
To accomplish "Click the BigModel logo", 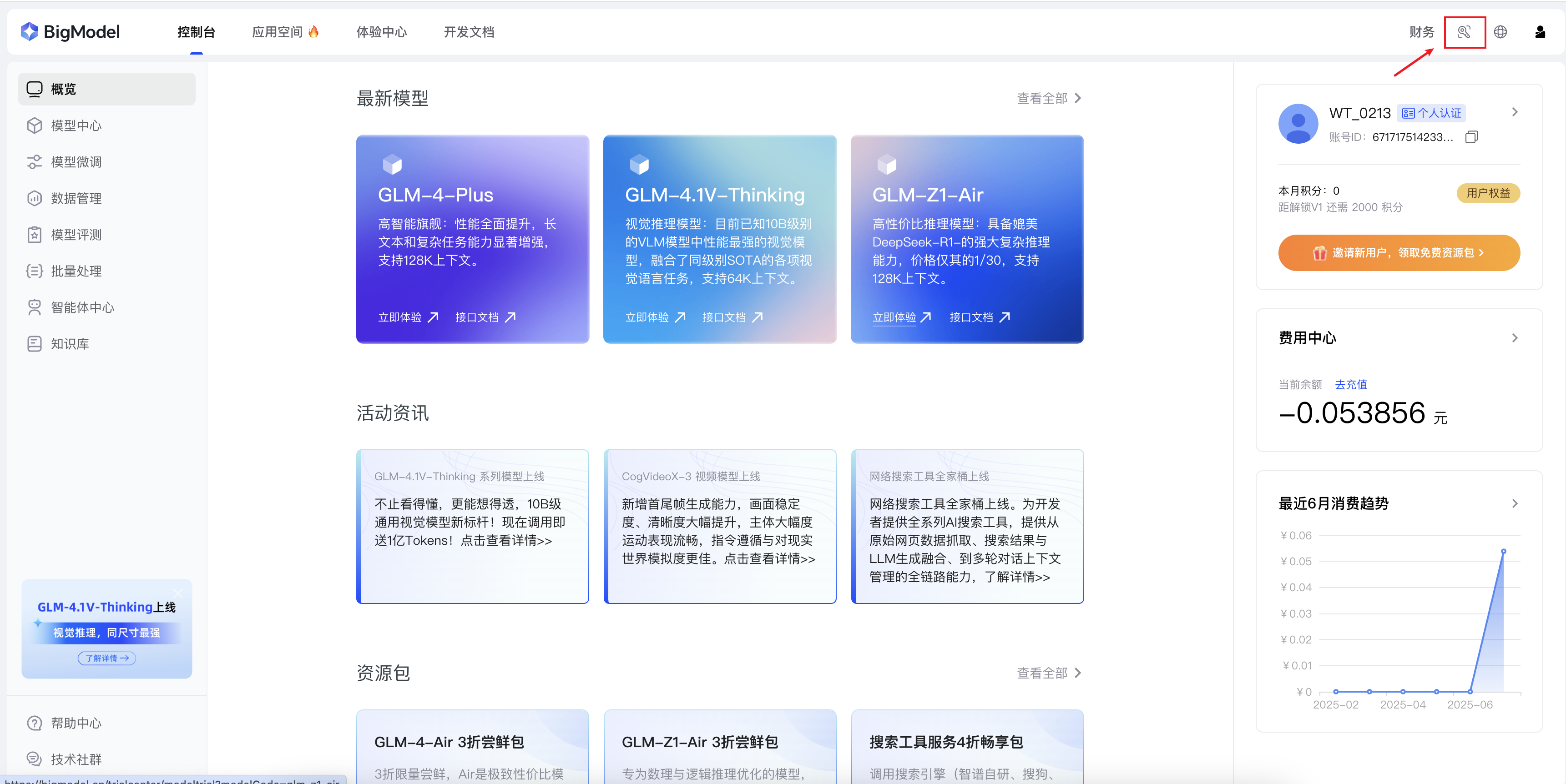I will (x=70, y=31).
